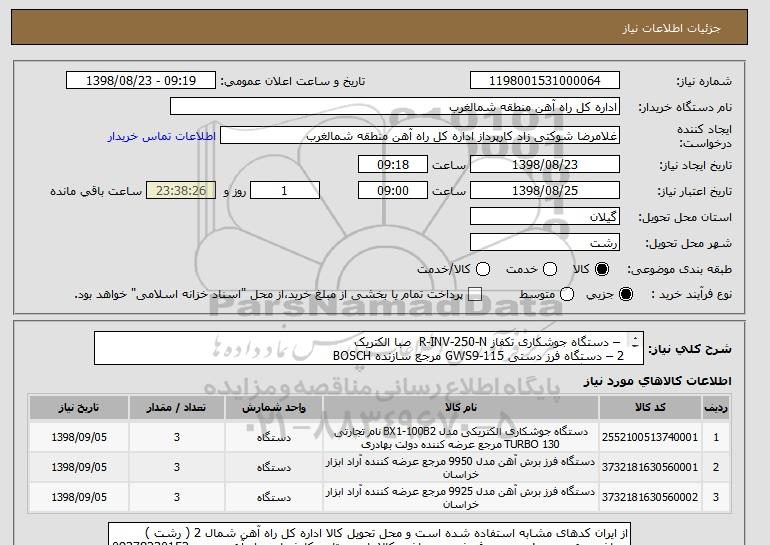This screenshot has height=545, width=770.
Task: Click the جزئیات اطلاعات نیاز header title
Action: (671, 28)
